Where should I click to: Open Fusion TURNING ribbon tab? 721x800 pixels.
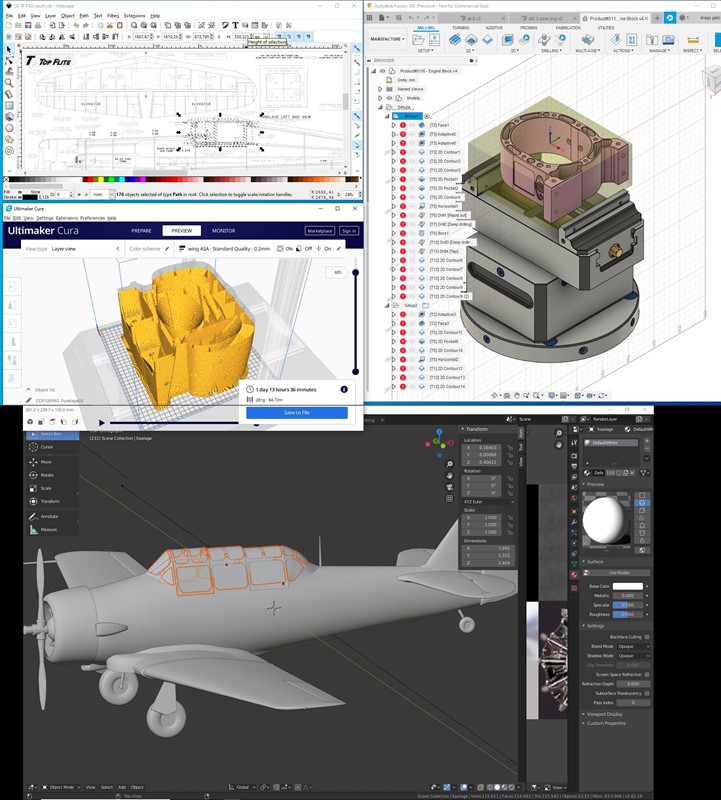(461, 28)
